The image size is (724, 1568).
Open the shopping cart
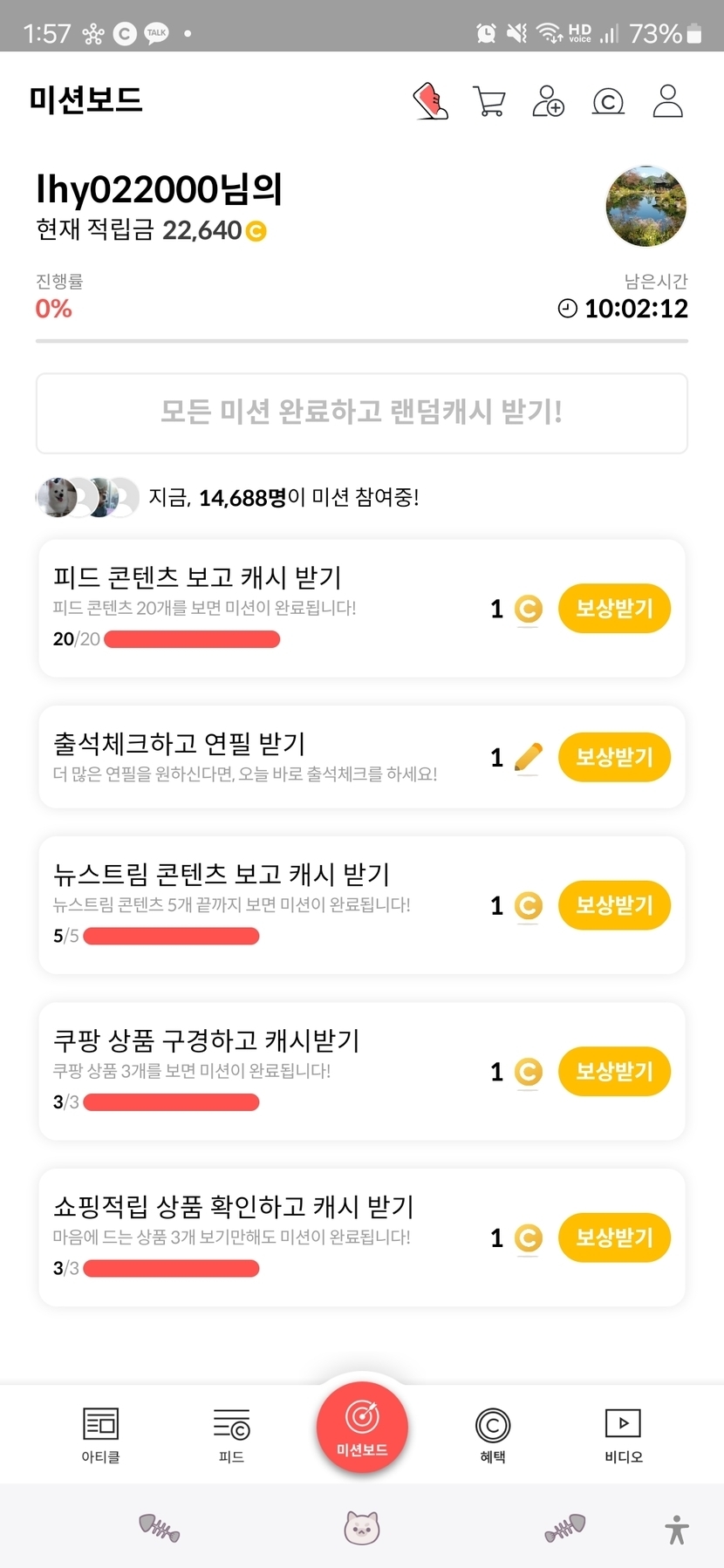488,101
